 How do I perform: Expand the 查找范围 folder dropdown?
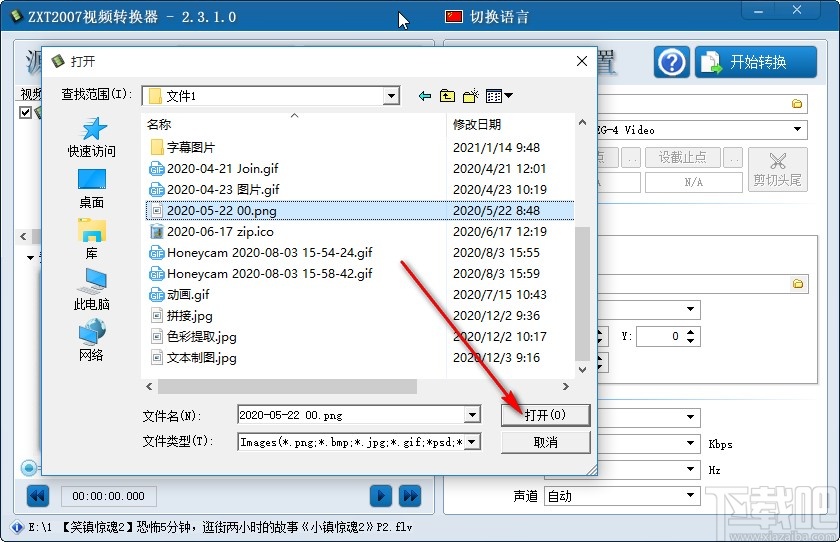392,96
